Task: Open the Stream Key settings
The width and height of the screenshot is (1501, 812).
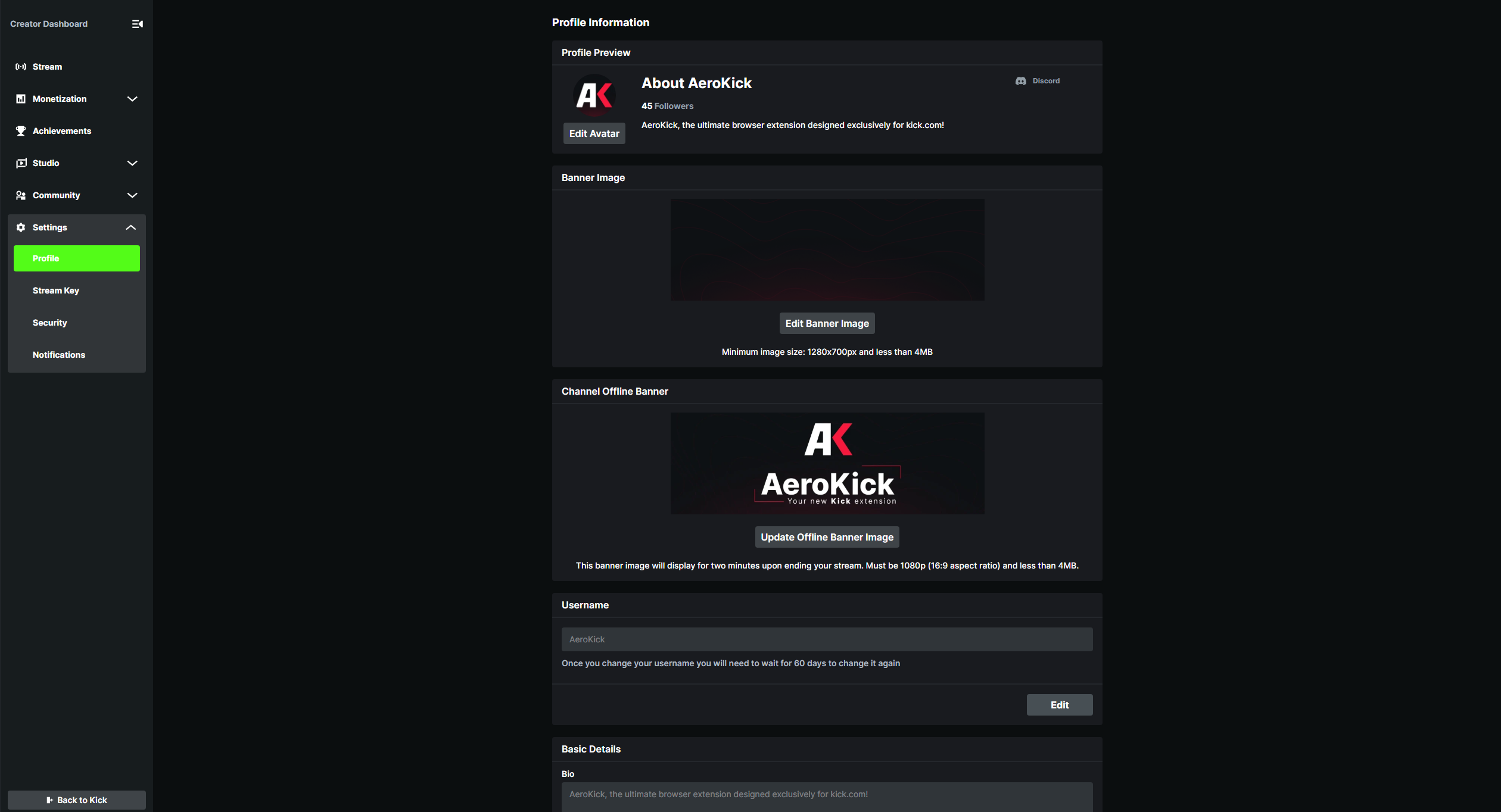Action: tap(77, 291)
